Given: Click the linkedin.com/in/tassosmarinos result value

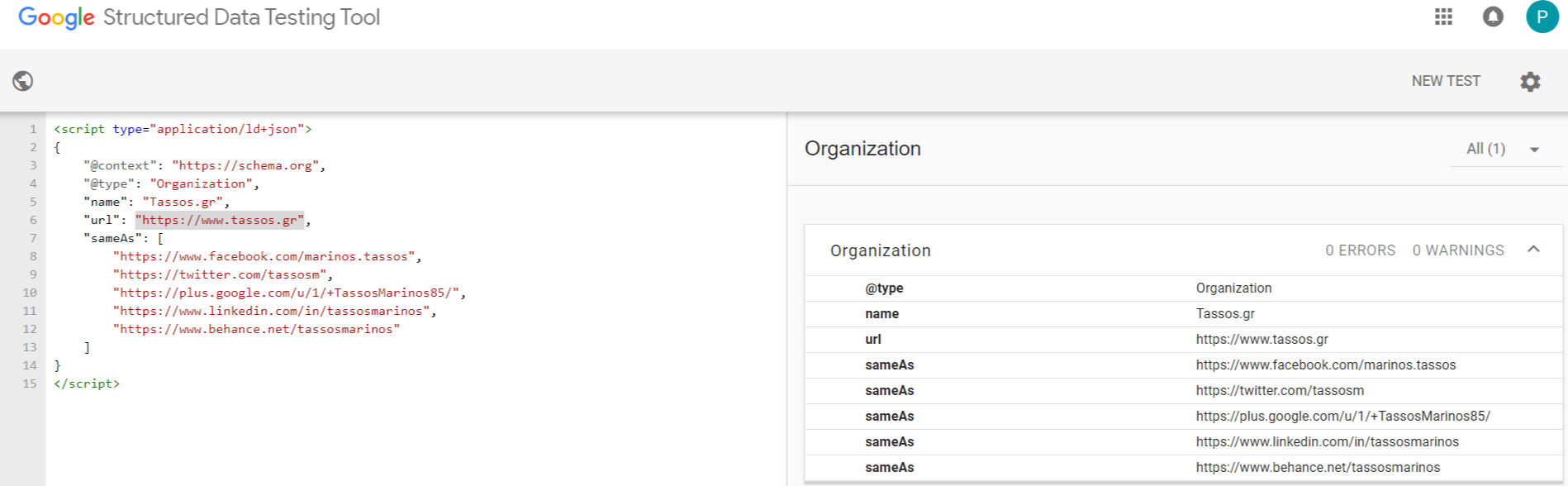Looking at the screenshot, I should (1328, 441).
